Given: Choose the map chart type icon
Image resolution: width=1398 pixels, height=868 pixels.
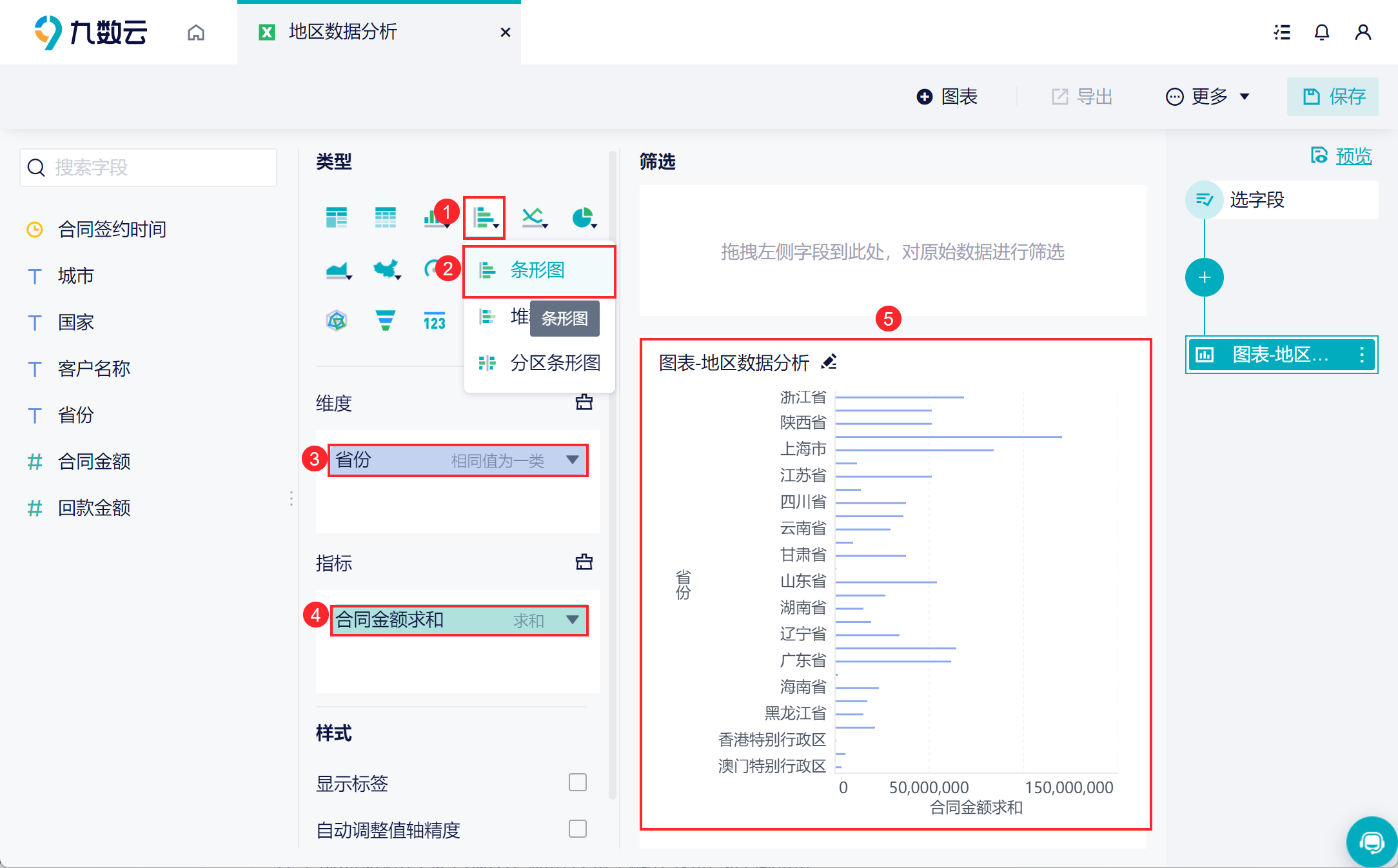Looking at the screenshot, I should click(x=386, y=269).
